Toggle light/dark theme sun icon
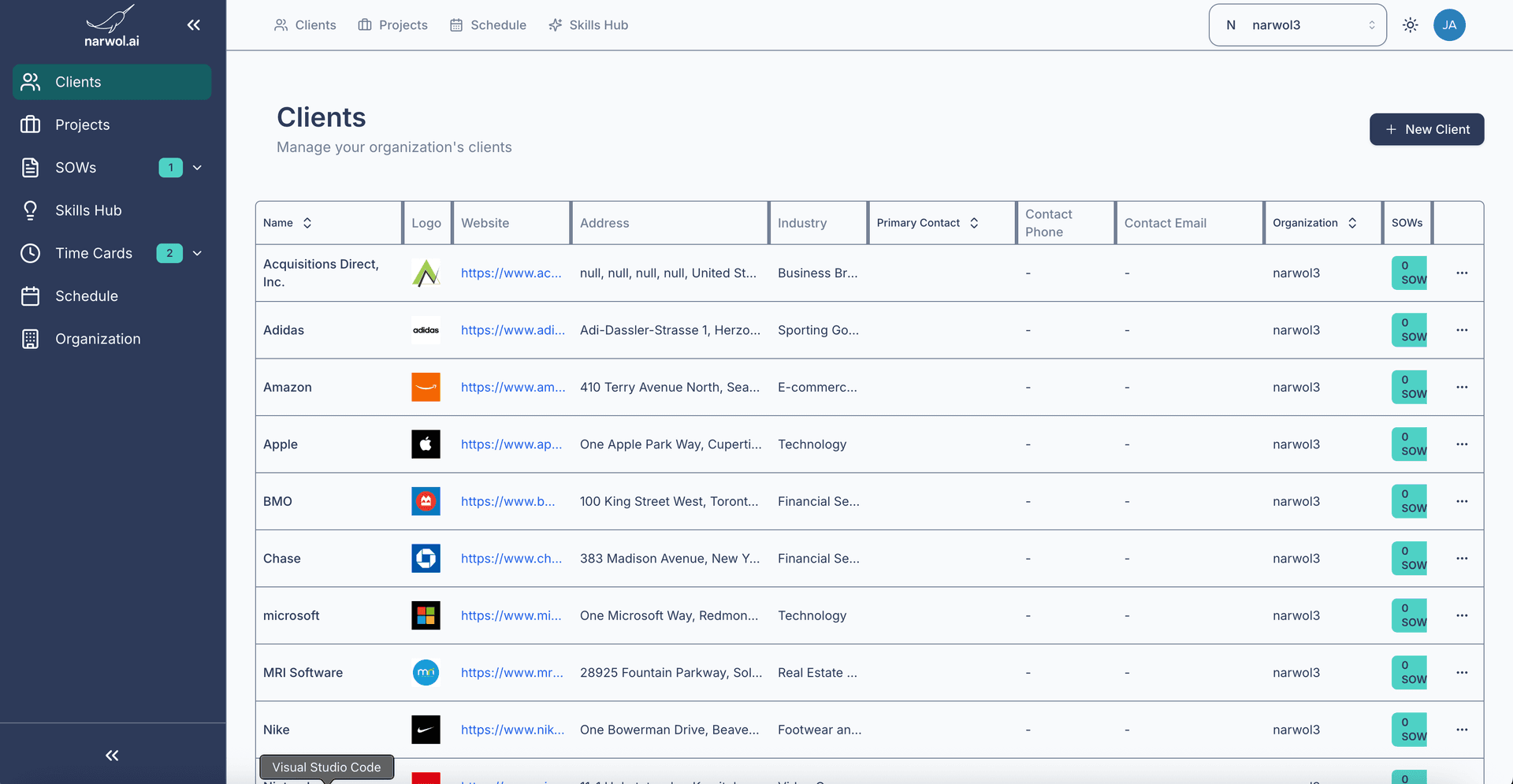This screenshot has height=784, width=1513. point(1411,25)
